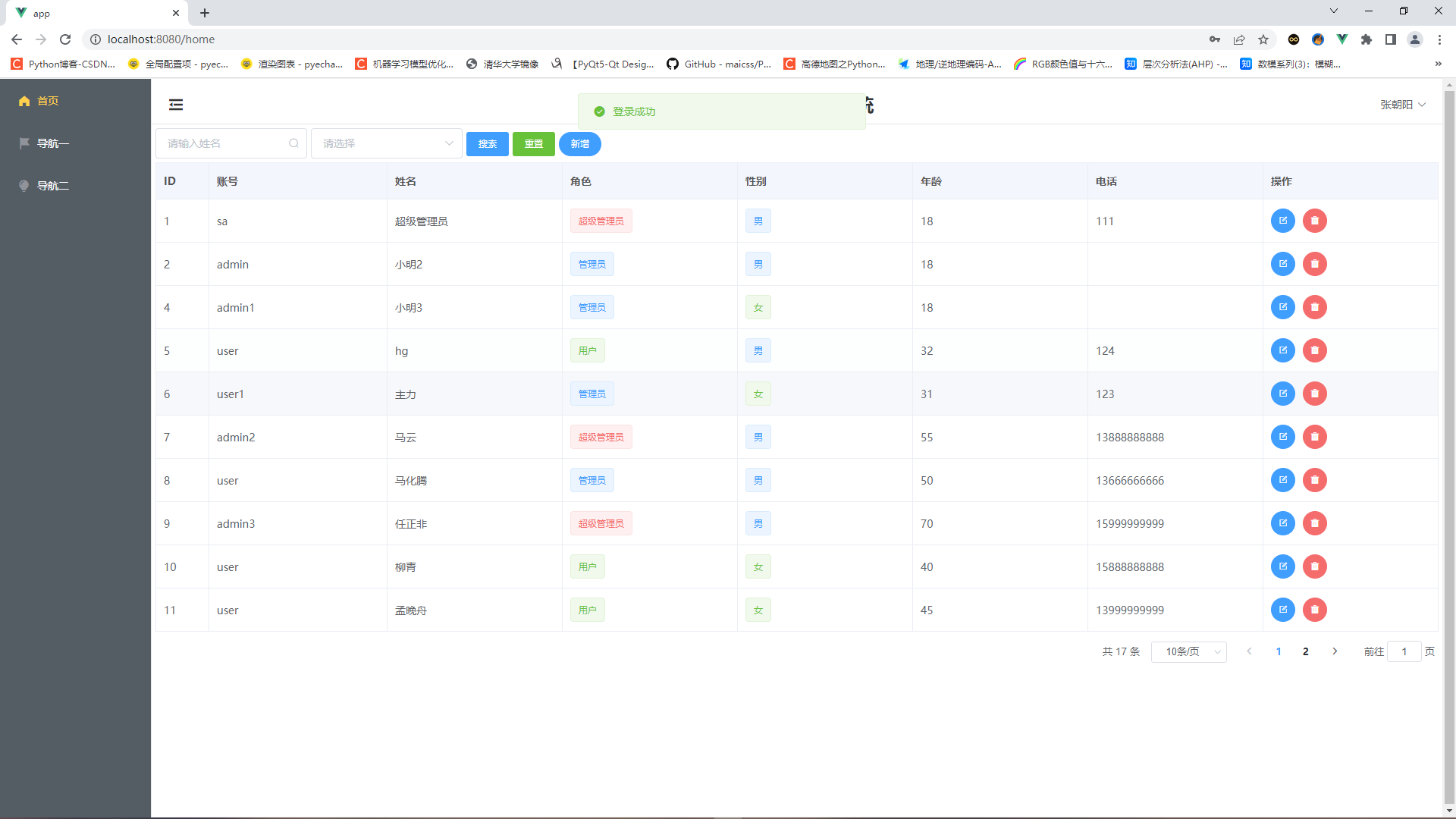Go to page 2 in pagination
The height and width of the screenshot is (819, 1456).
click(x=1305, y=651)
